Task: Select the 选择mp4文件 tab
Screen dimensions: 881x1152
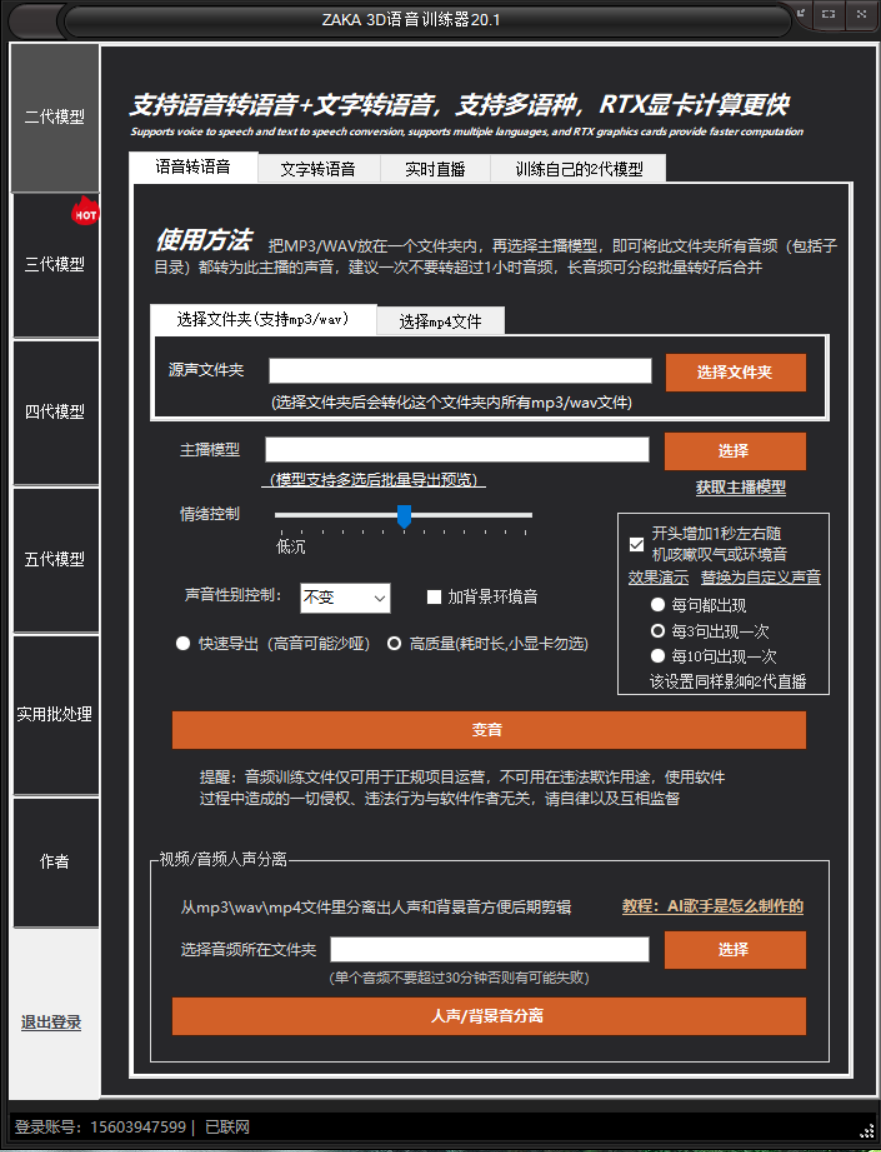Action: point(440,321)
